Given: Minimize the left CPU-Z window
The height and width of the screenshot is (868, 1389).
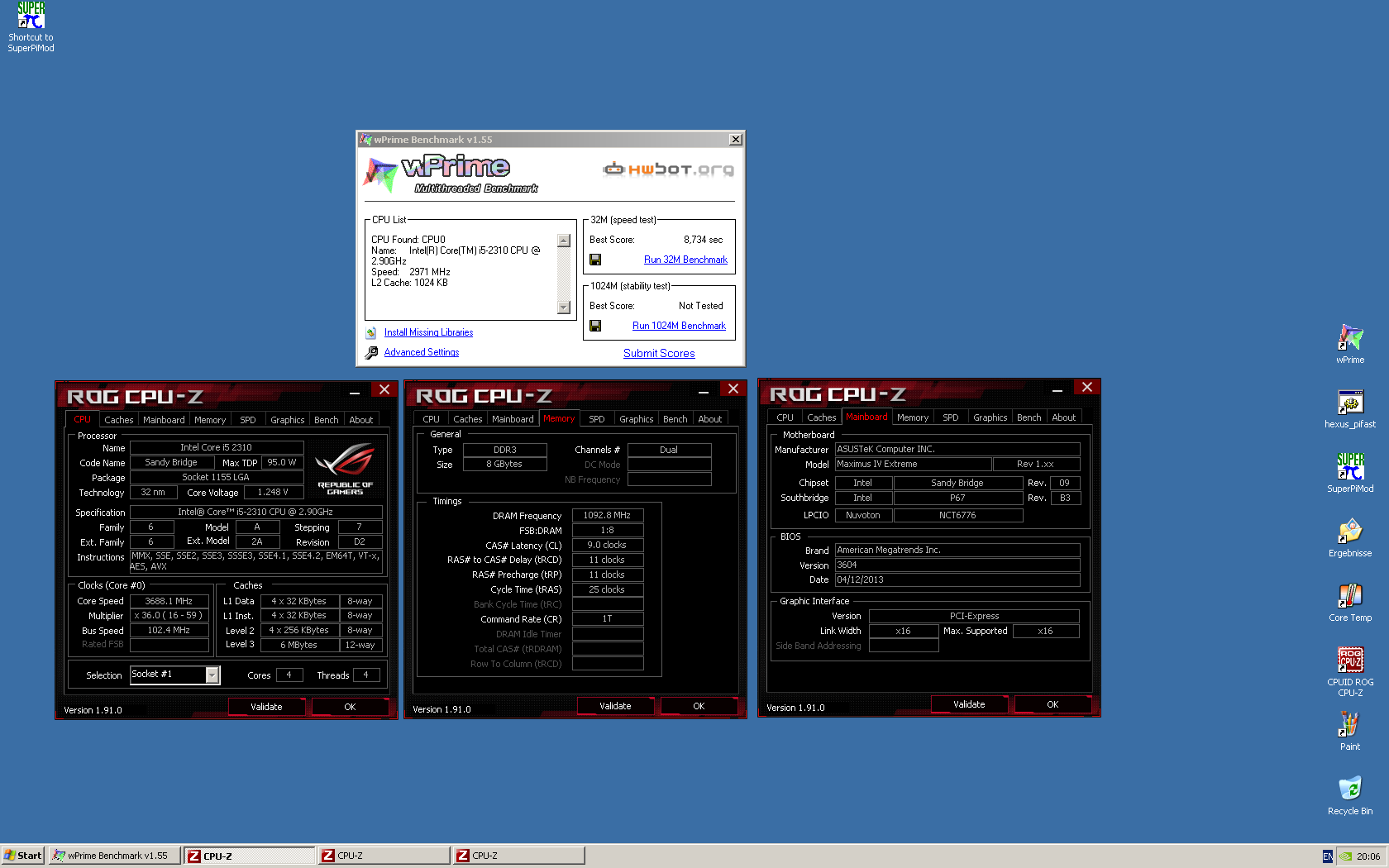Looking at the screenshot, I should pyautogui.click(x=355, y=391).
